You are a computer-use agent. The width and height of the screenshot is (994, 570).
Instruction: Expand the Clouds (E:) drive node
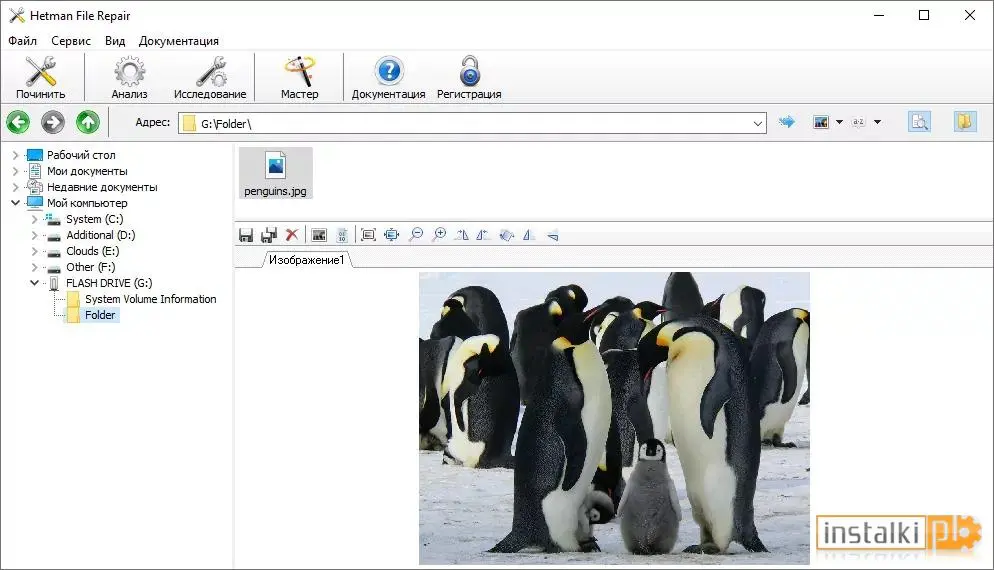35,251
